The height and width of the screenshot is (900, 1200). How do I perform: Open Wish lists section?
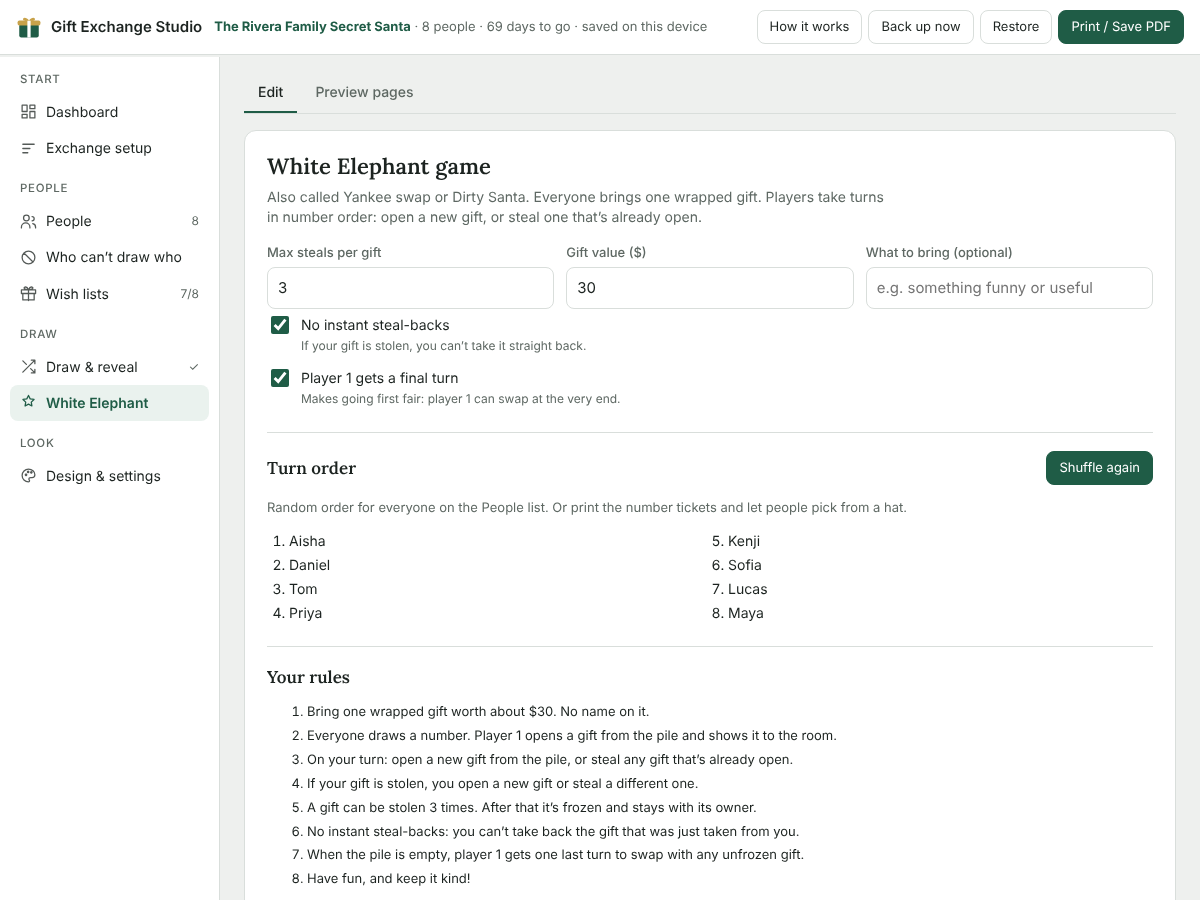click(110, 294)
